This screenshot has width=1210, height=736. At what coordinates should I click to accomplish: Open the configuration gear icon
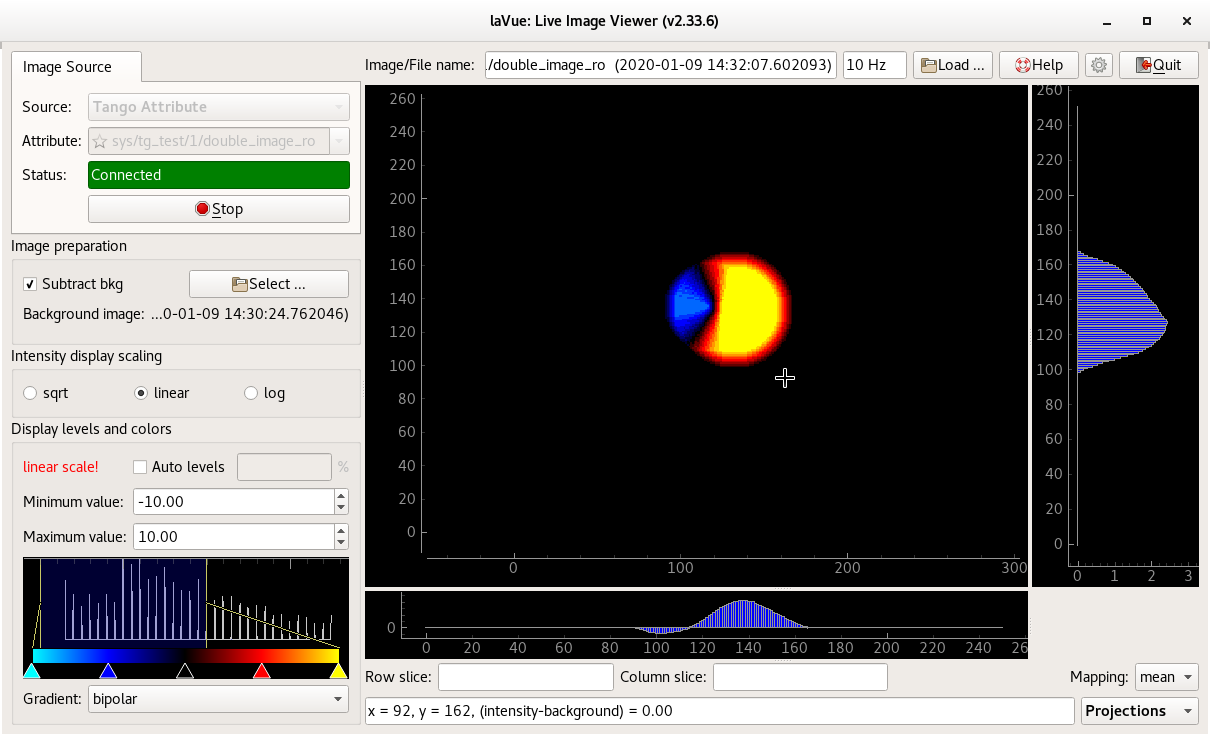pos(1099,65)
